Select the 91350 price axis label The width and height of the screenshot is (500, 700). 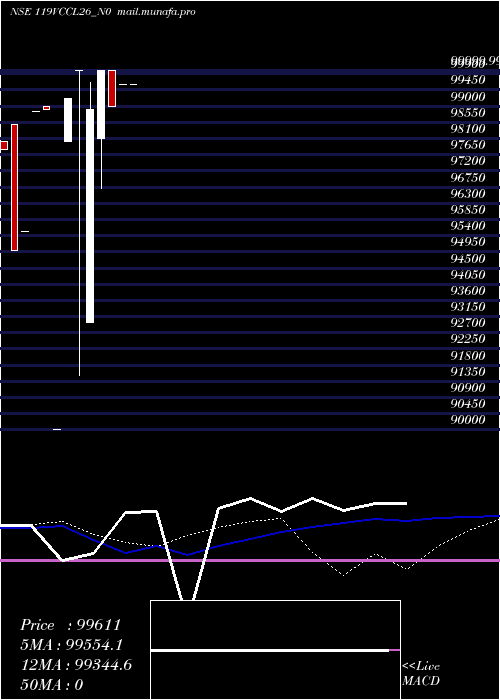pos(468,372)
